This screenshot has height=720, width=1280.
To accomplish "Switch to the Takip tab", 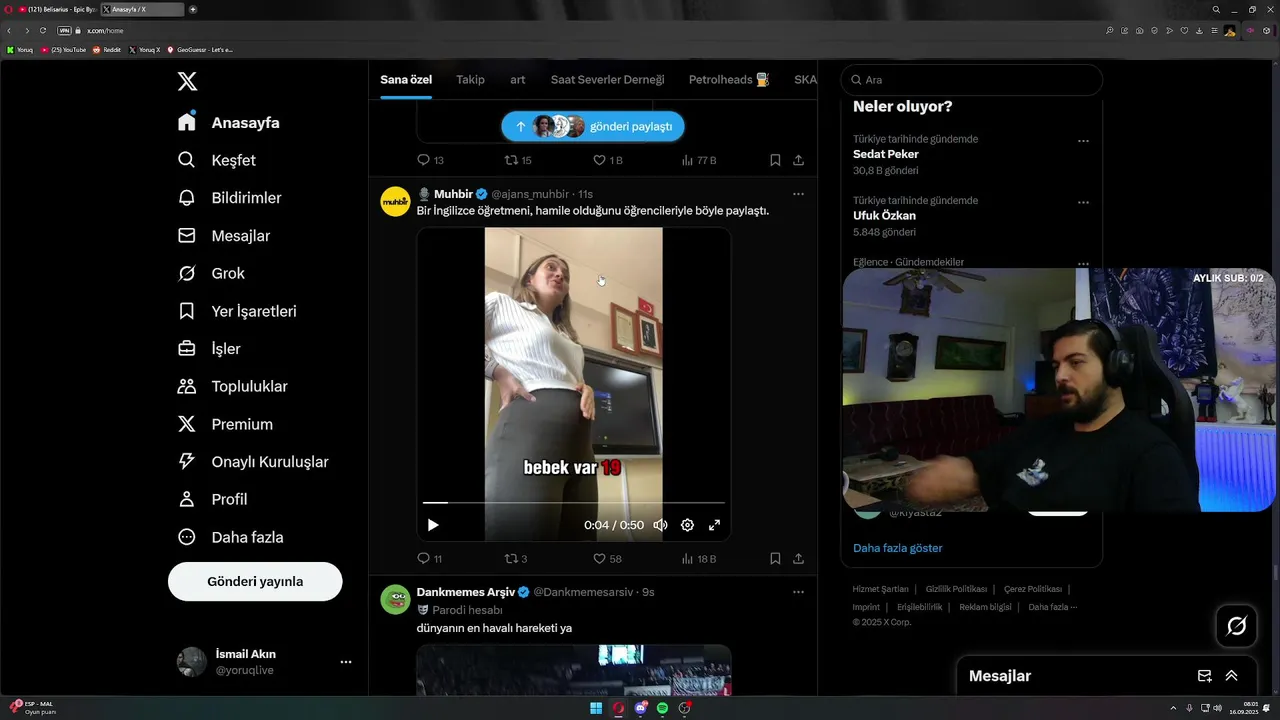I will pos(470,79).
